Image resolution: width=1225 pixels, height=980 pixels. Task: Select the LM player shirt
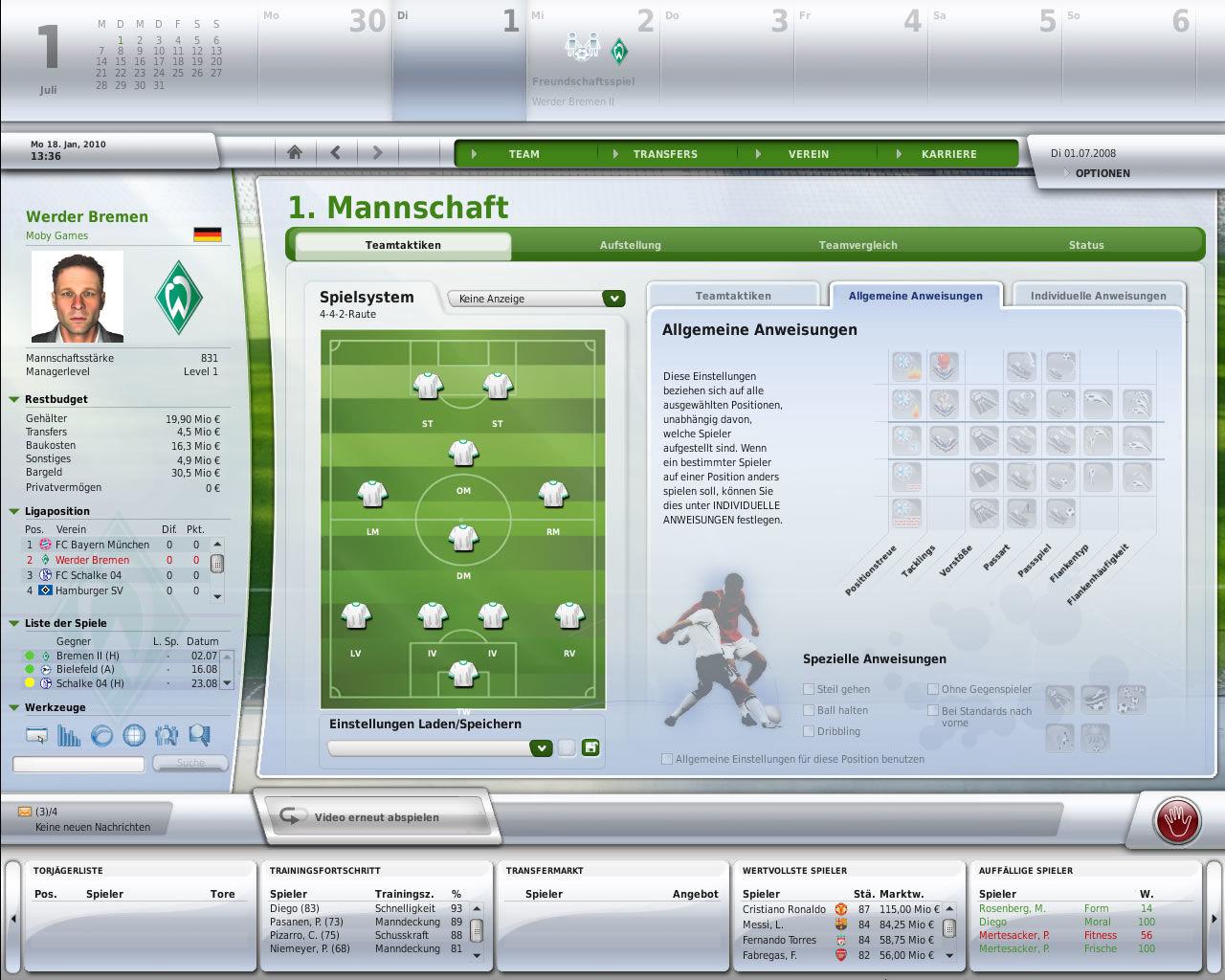(372, 494)
